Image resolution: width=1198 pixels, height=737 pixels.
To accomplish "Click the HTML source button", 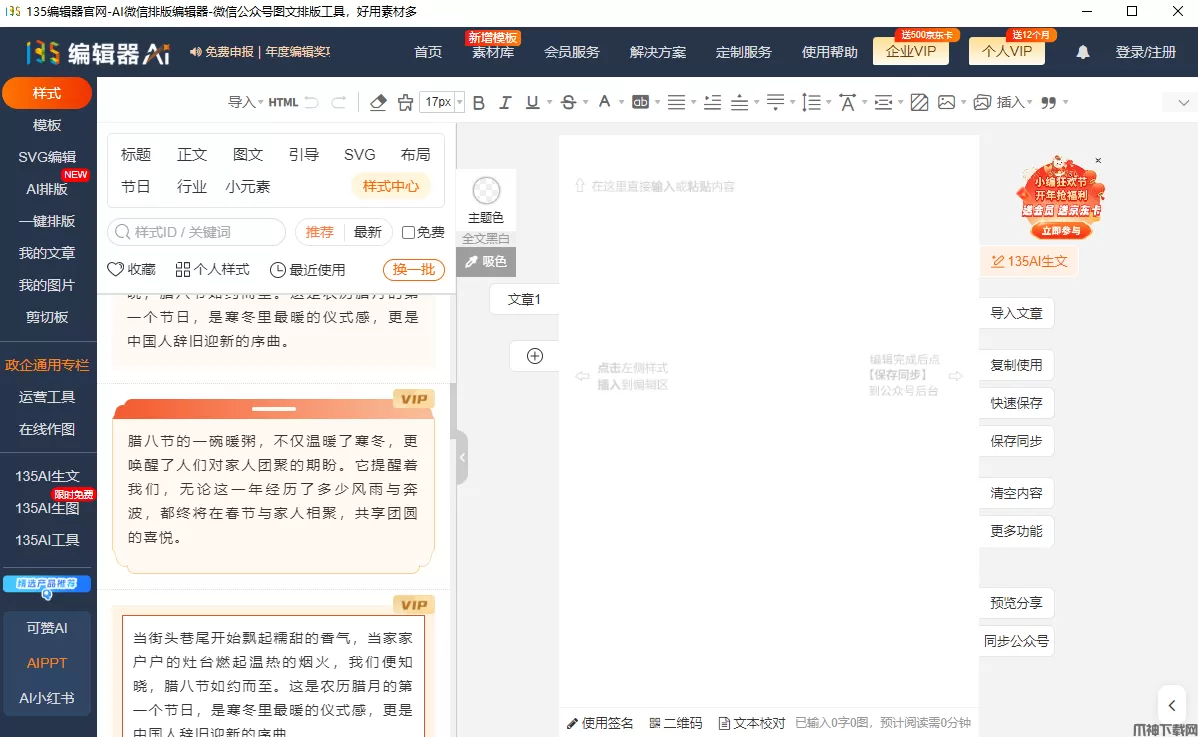I will click(283, 102).
